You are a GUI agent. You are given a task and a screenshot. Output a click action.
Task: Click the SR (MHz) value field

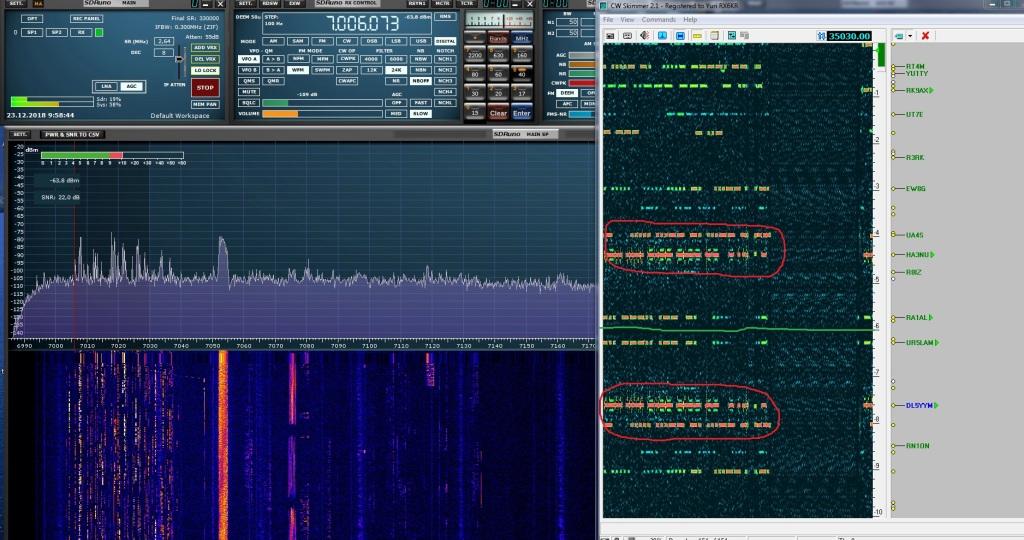[164, 41]
